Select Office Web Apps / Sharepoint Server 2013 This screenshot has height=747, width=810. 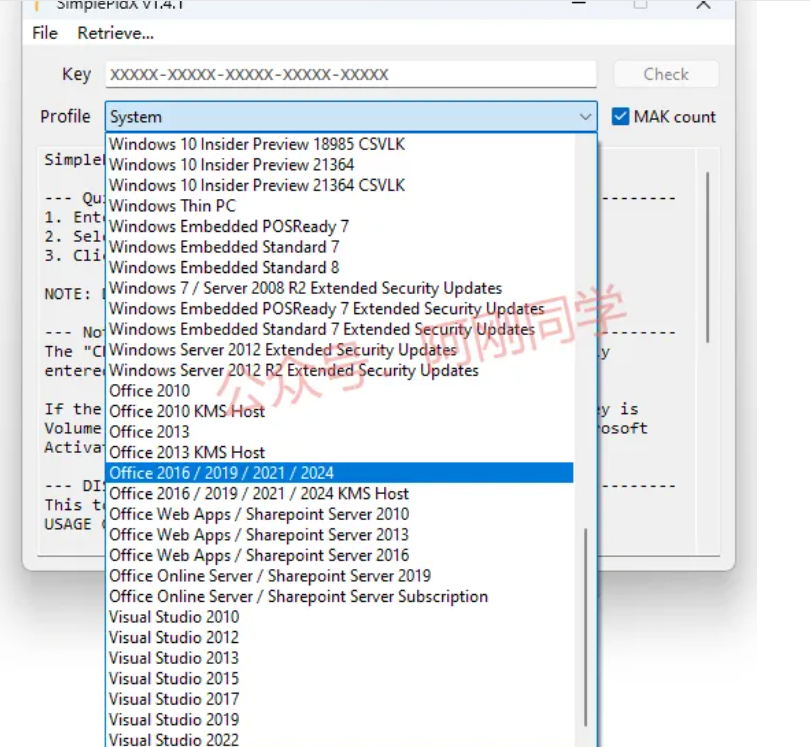pyautogui.click(x=340, y=535)
